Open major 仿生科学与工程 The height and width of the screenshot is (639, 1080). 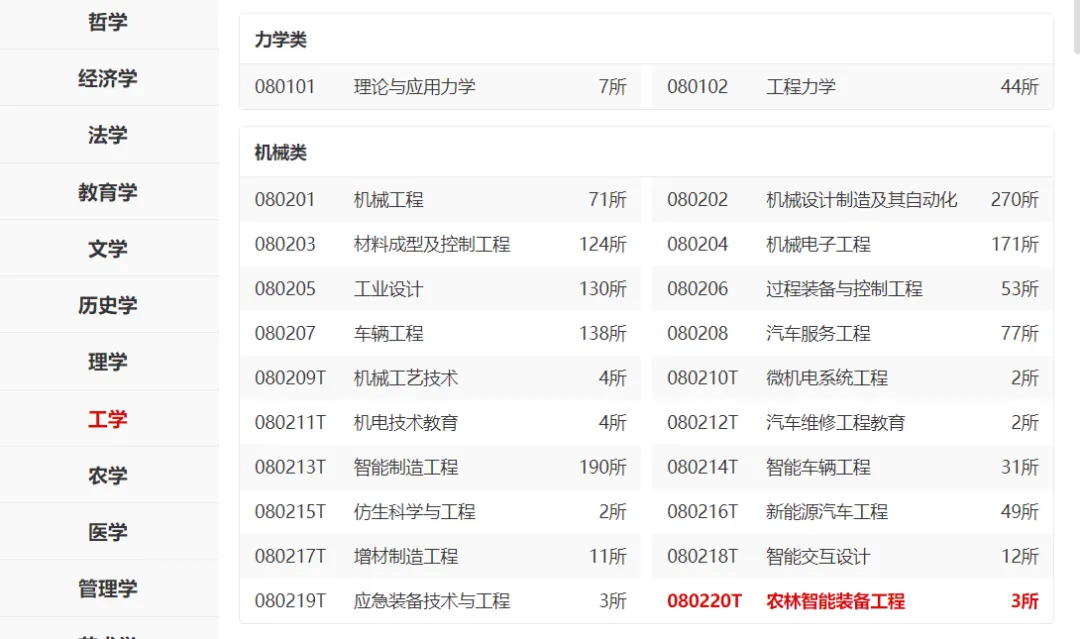click(415, 512)
